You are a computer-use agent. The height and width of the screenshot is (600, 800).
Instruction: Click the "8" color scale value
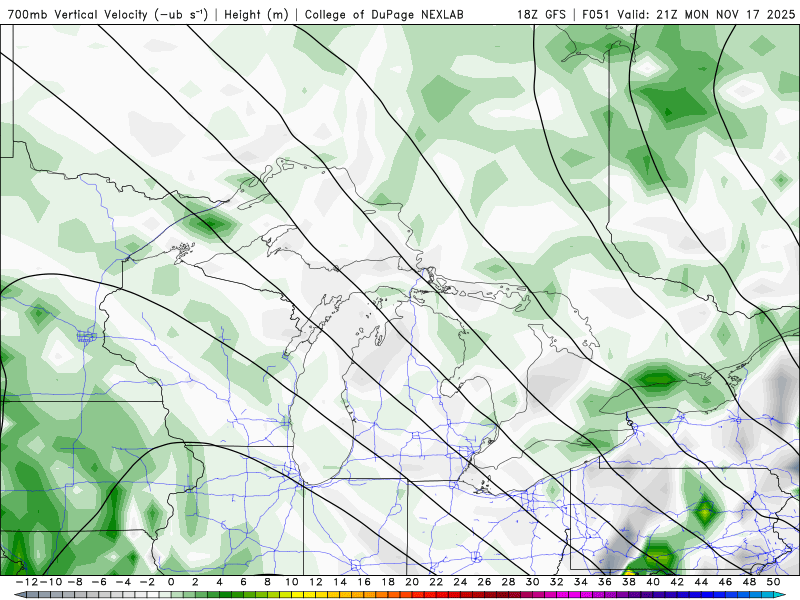tap(267, 582)
